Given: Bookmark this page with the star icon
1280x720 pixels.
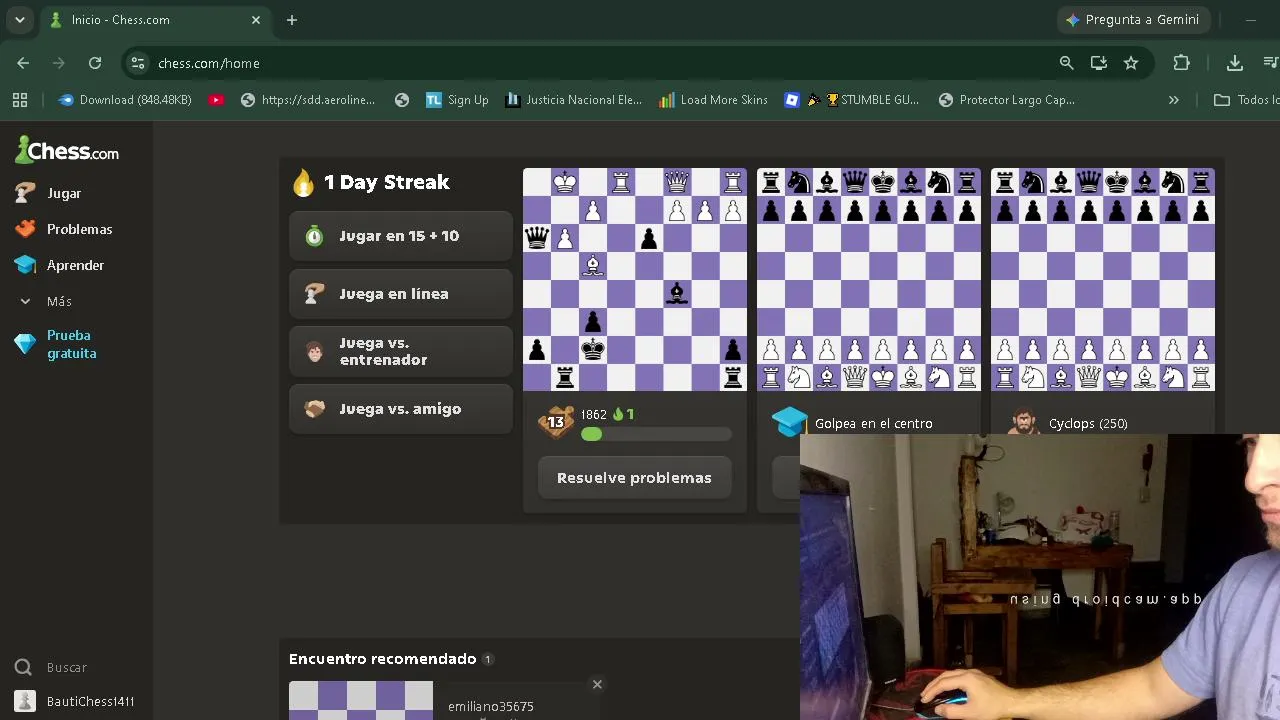Looking at the screenshot, I should (1131, 63).
